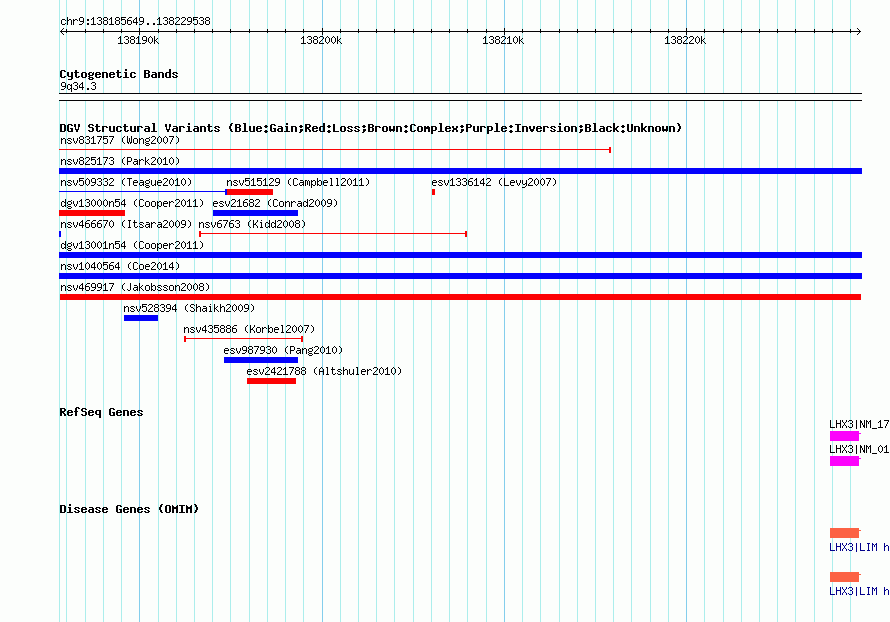
Task: Select the esv987930 (Pang2010) label
Action: (x=283, y=350)
